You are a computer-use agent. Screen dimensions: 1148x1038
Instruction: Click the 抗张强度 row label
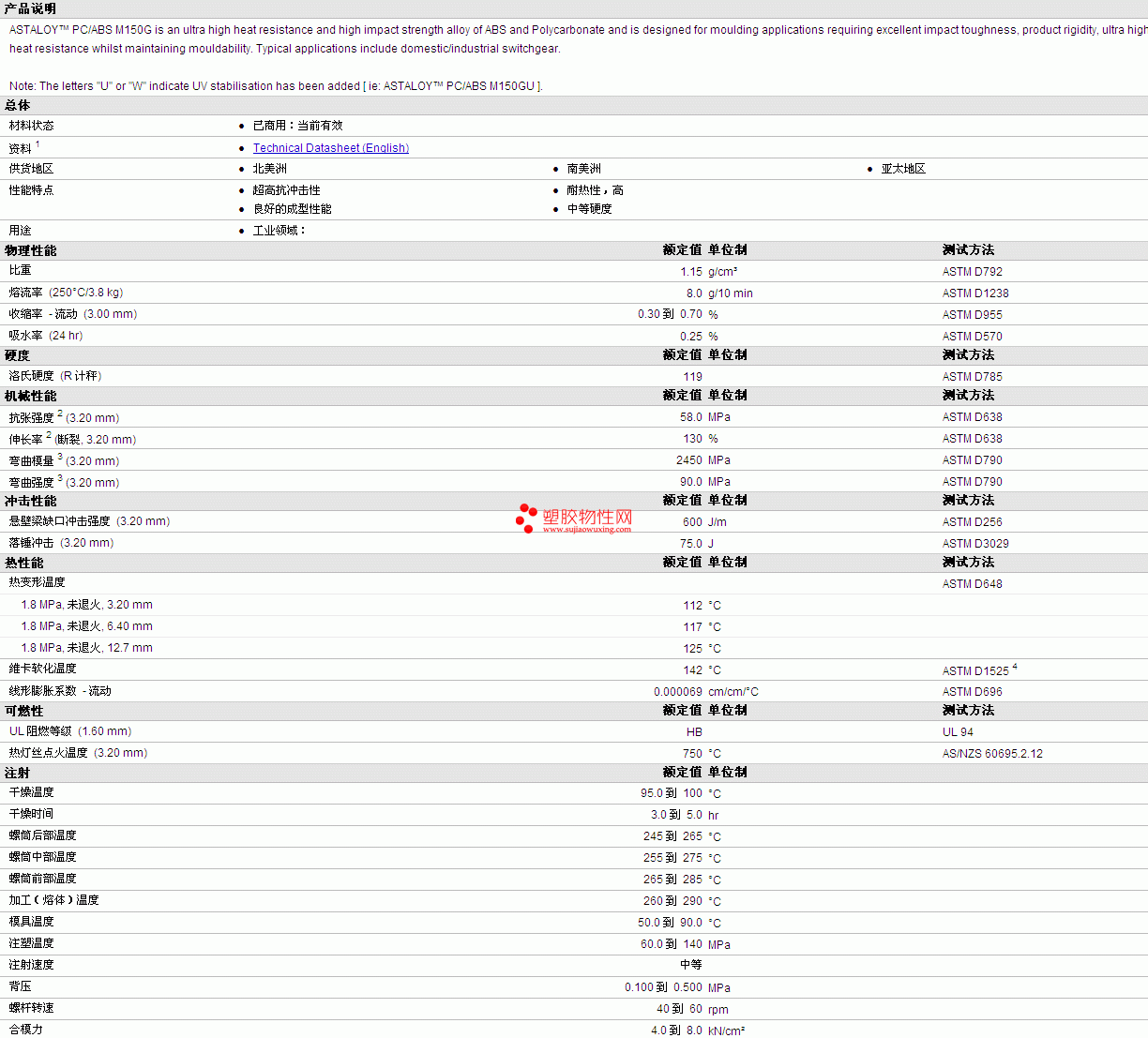(x=65, y=417)
